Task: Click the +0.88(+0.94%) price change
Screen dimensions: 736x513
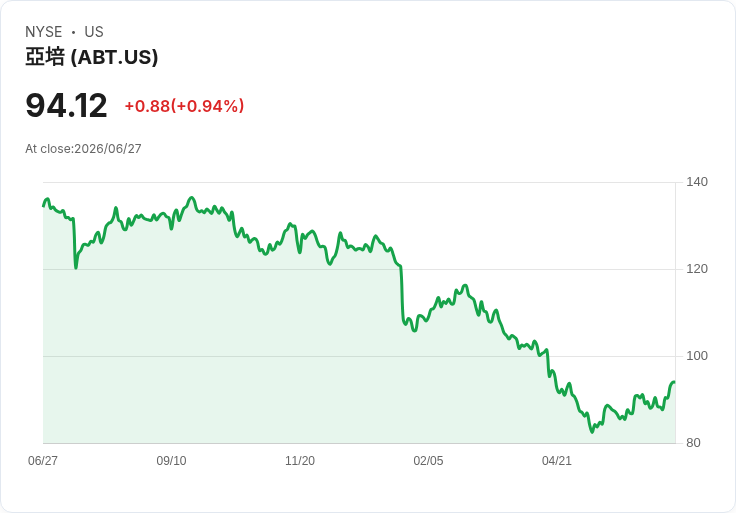Action: point(184,106)
